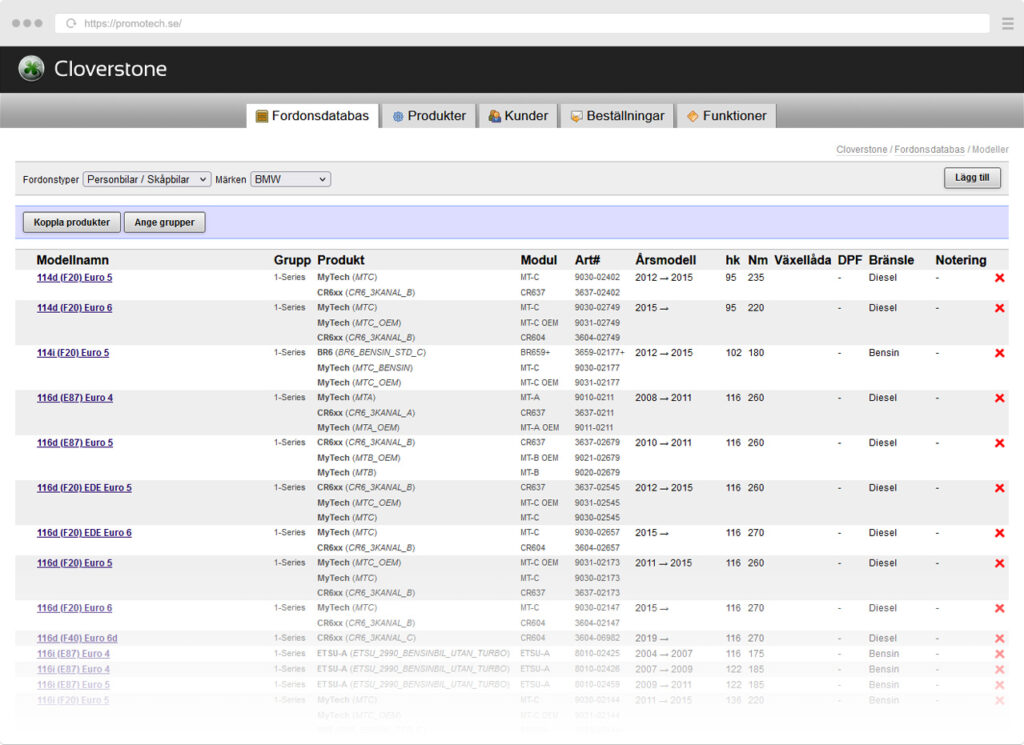
Task: Open the 116d (F20) Euro 5 model link
Action: pyautogui.click(x=74, y=563)
